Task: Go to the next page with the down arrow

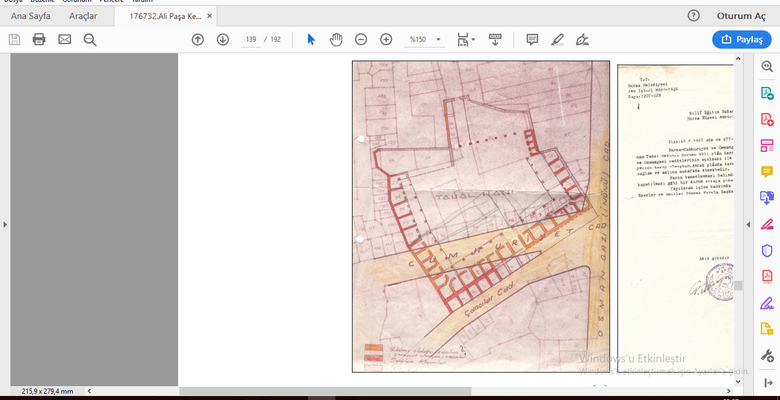Action: (222, 39)
